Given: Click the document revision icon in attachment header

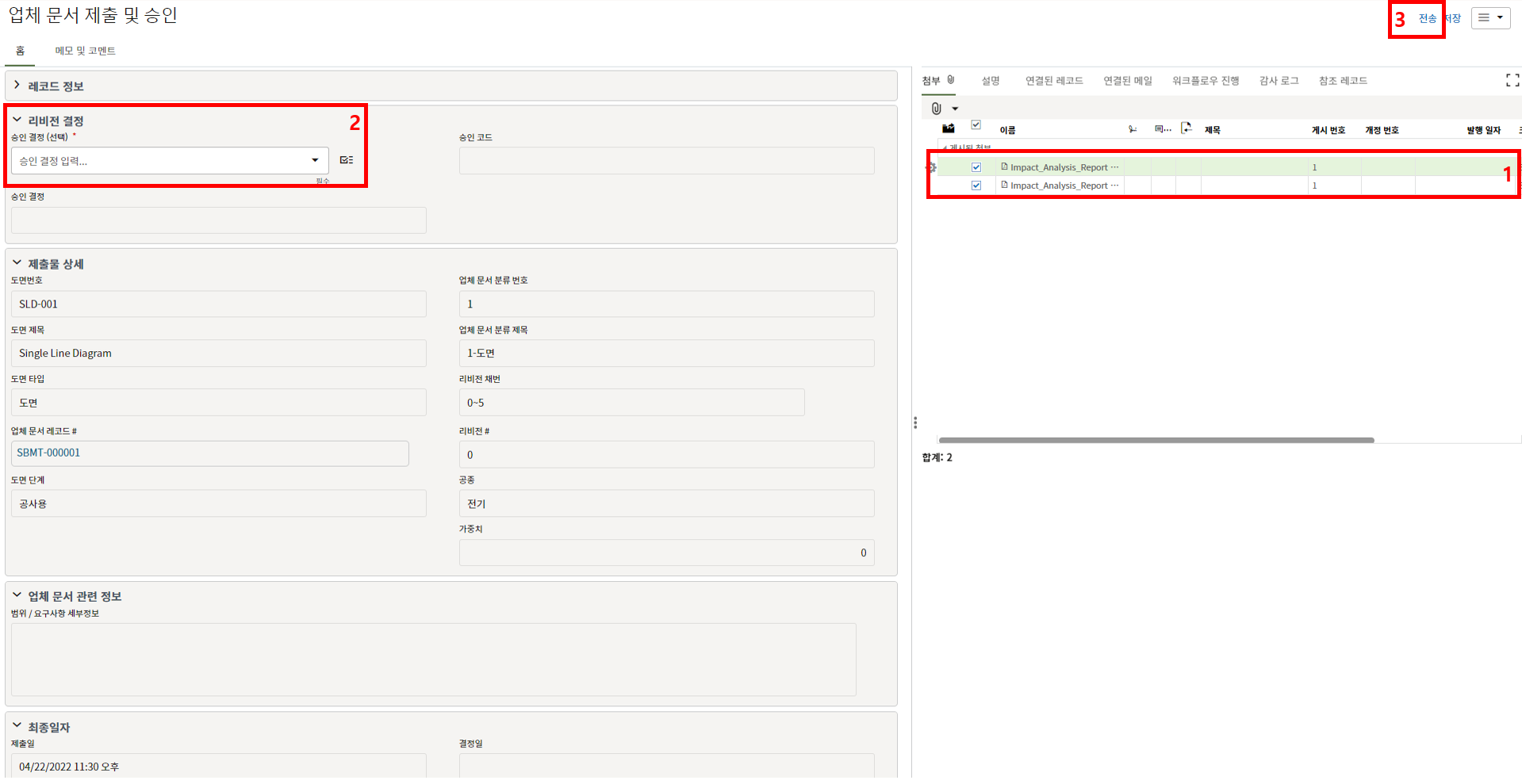Looking at the screenshot, I should 1186,128.
